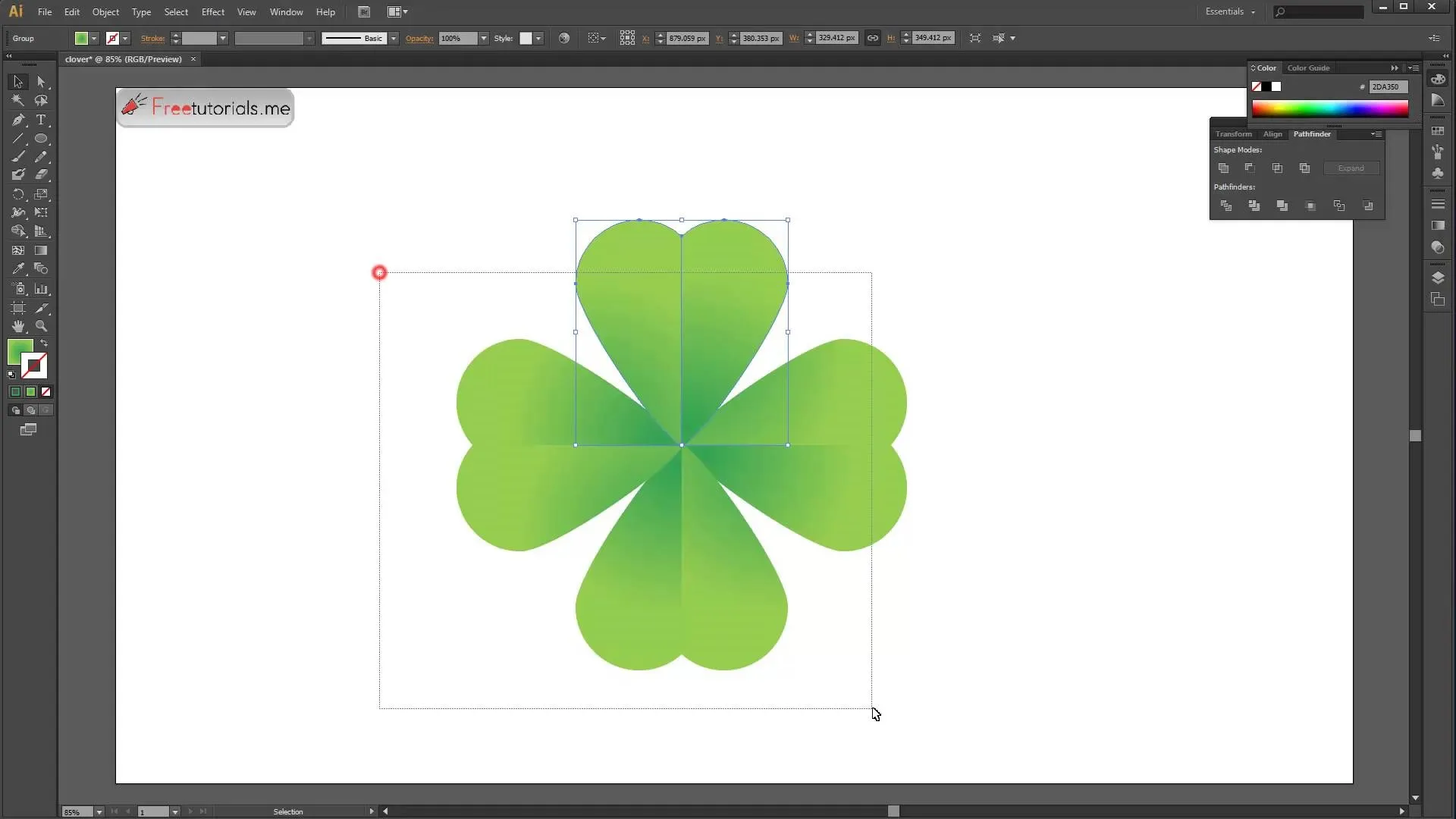Select the Slice tool
The height and width of the screenshot is (819, 1456).
tap(41, 308)
